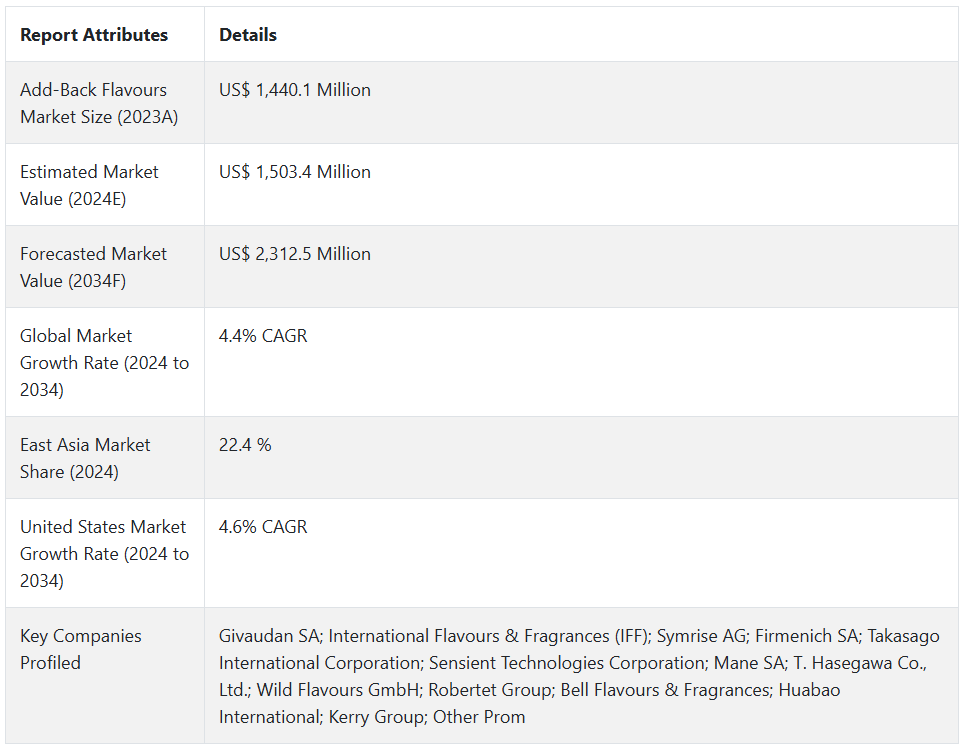Click the Symrise AG company name

(x=701, y=636)
